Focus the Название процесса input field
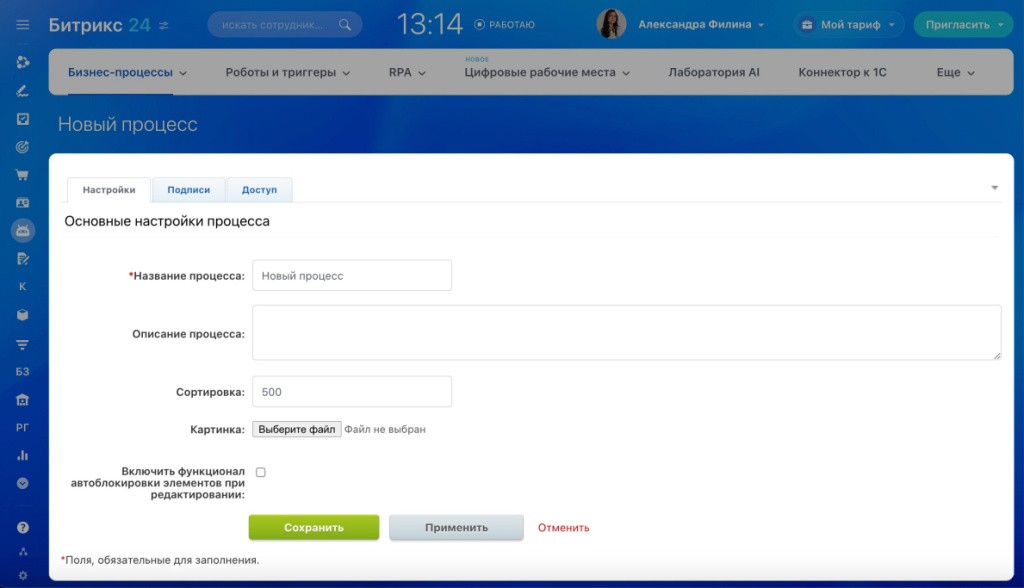This screenshot has height=588, width=1024. (351, 276)
